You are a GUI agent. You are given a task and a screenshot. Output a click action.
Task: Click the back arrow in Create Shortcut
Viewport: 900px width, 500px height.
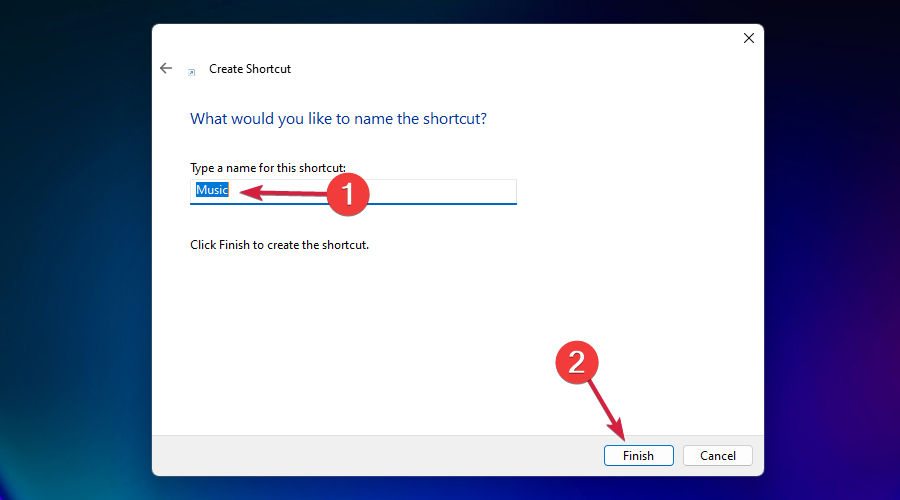point(166,68)
